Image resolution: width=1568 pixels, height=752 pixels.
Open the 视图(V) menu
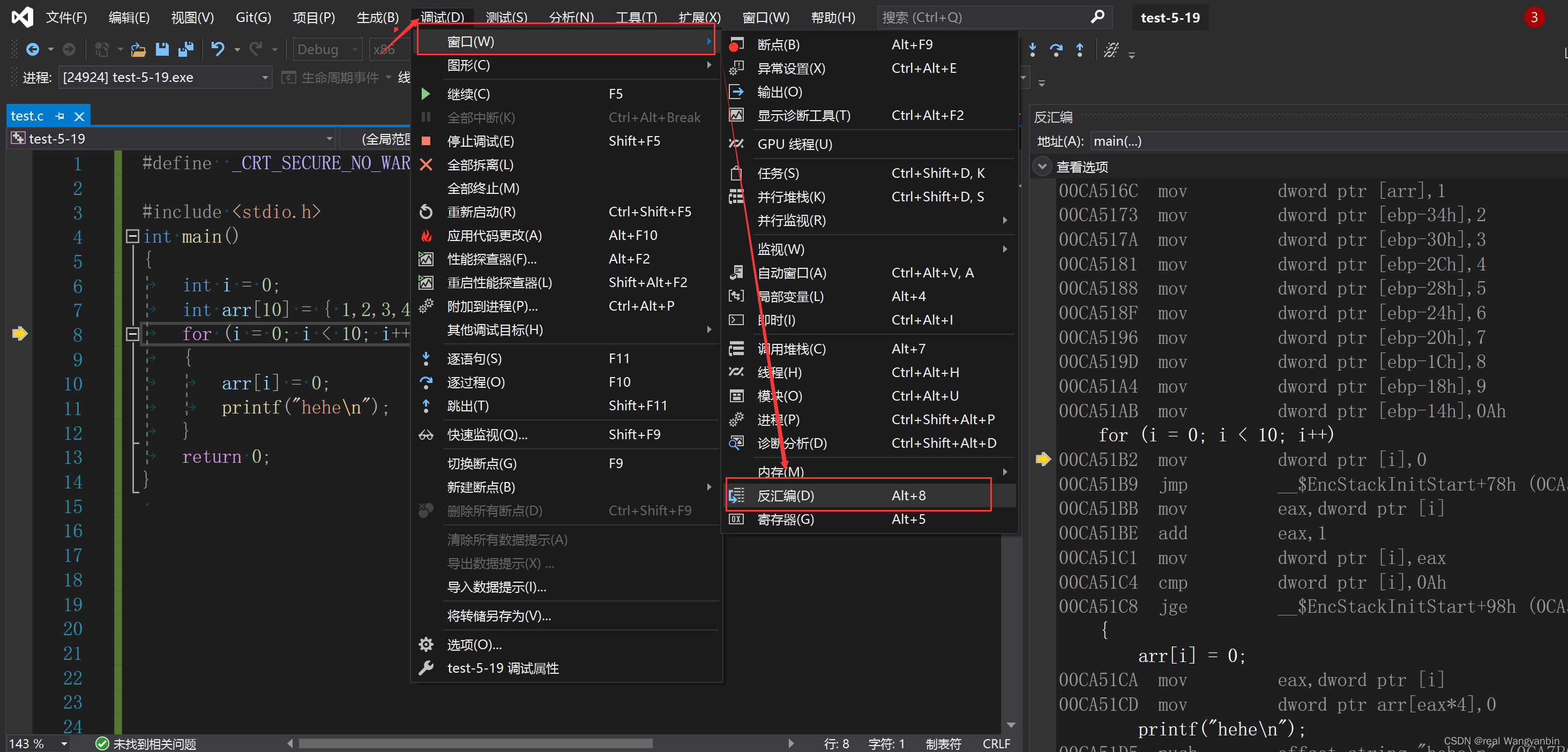tap(192, 17)
